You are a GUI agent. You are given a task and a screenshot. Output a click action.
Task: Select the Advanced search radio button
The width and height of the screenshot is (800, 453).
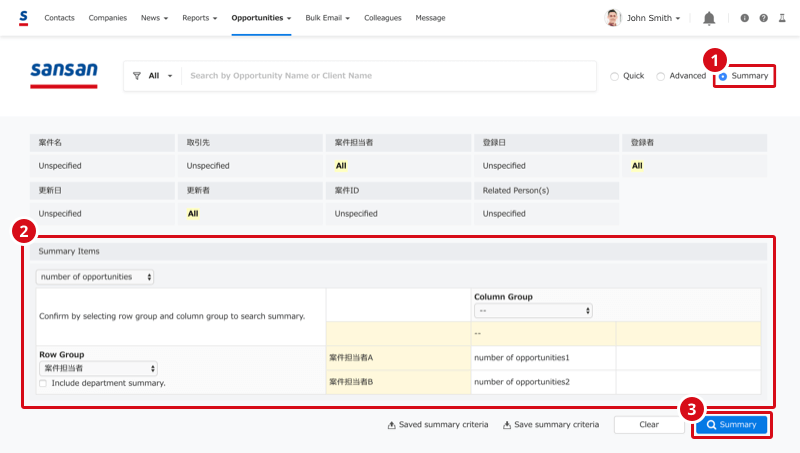[x=661, y=76]
